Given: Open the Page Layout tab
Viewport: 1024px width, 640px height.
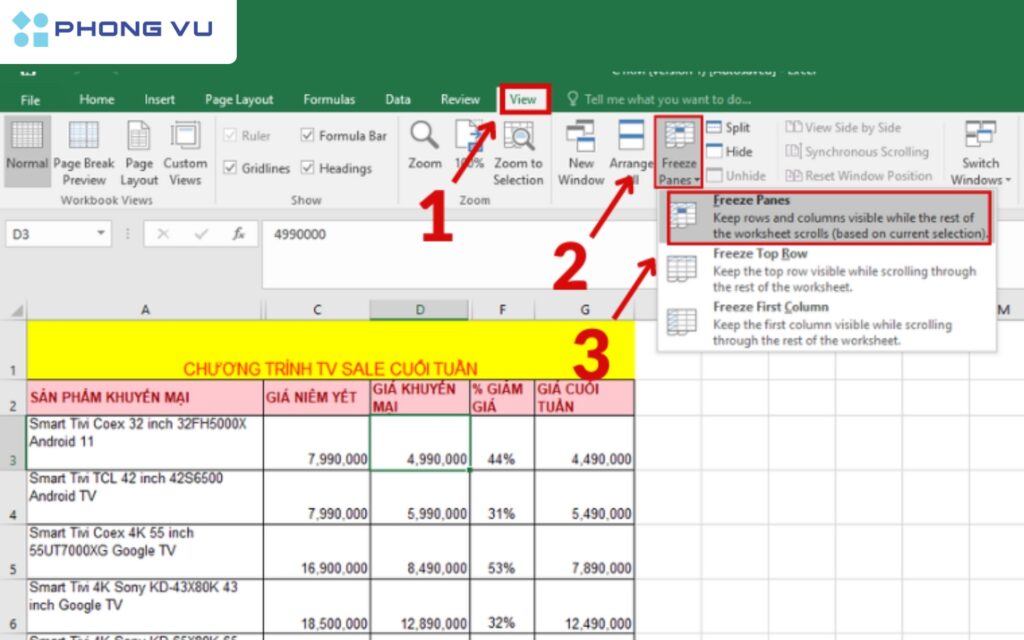Looking at the screenshot, I should [x=239, y=99].
